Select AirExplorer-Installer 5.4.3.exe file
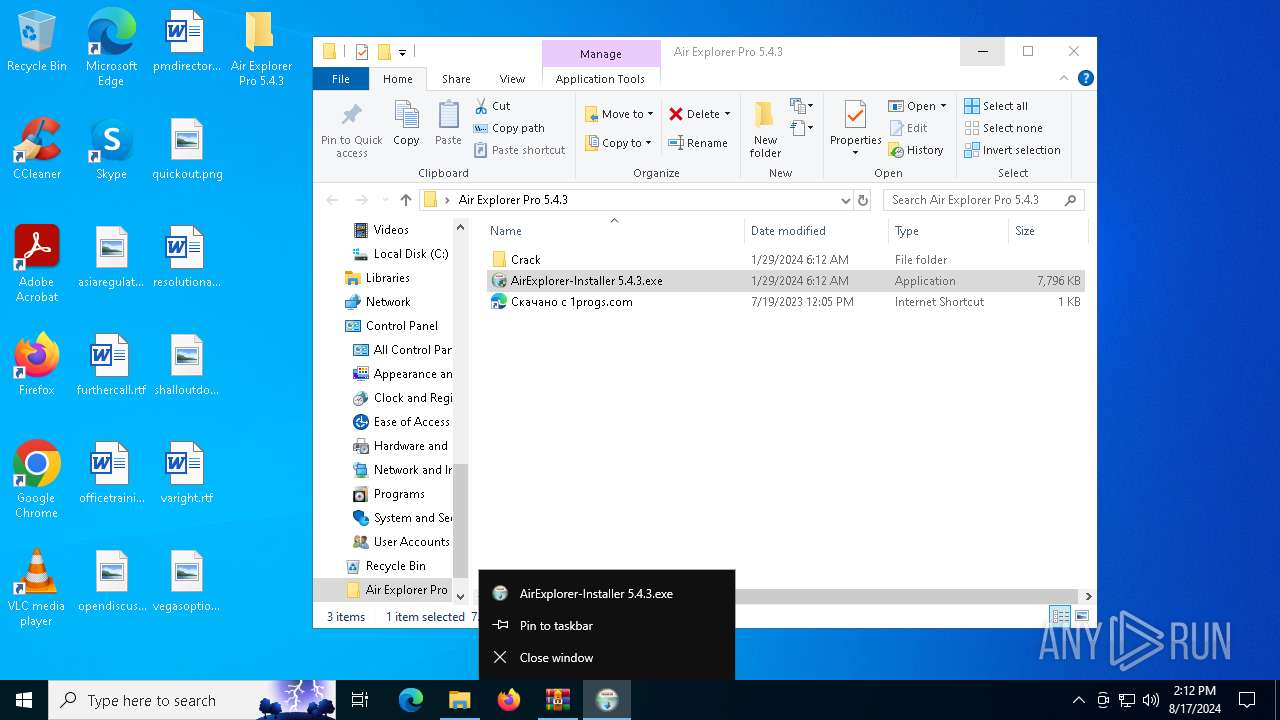Image resolution: width=1280 pixels, height=720 pixels. (x=785, y=281)
